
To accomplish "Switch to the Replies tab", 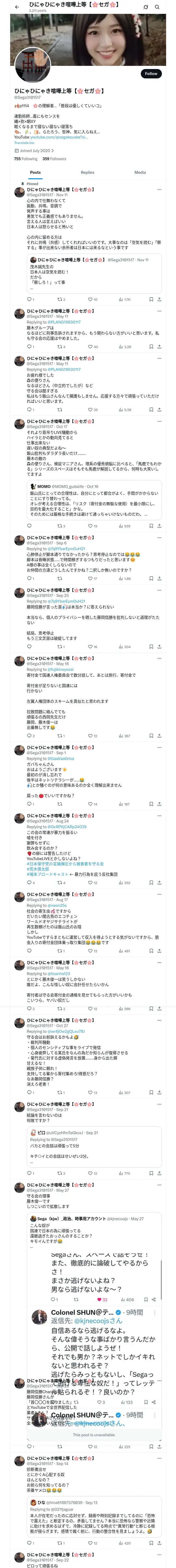I will (x=87, y=172).
